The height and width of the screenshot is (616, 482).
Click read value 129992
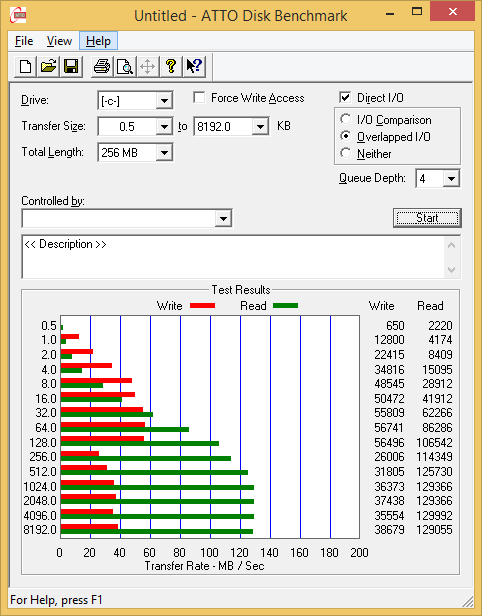pos(434,515)
